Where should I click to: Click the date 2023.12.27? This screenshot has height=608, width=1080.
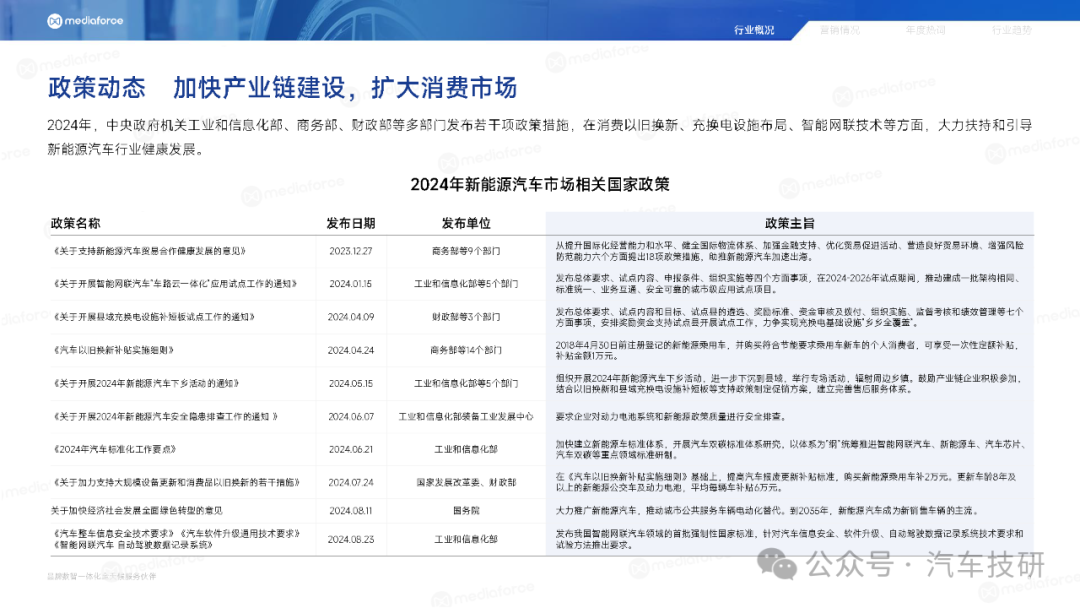351,251
